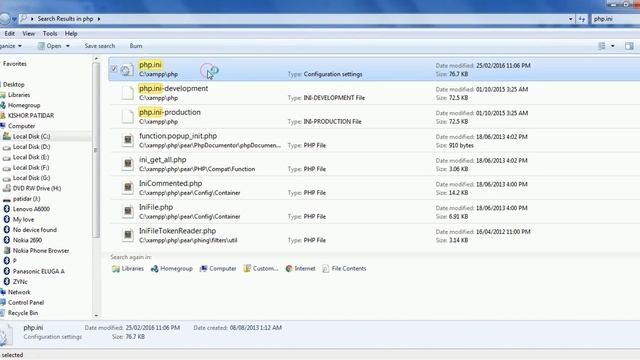640x360 pixels.
Task: Tick the checkbox beside php.ini result
Action: (114, 69)
